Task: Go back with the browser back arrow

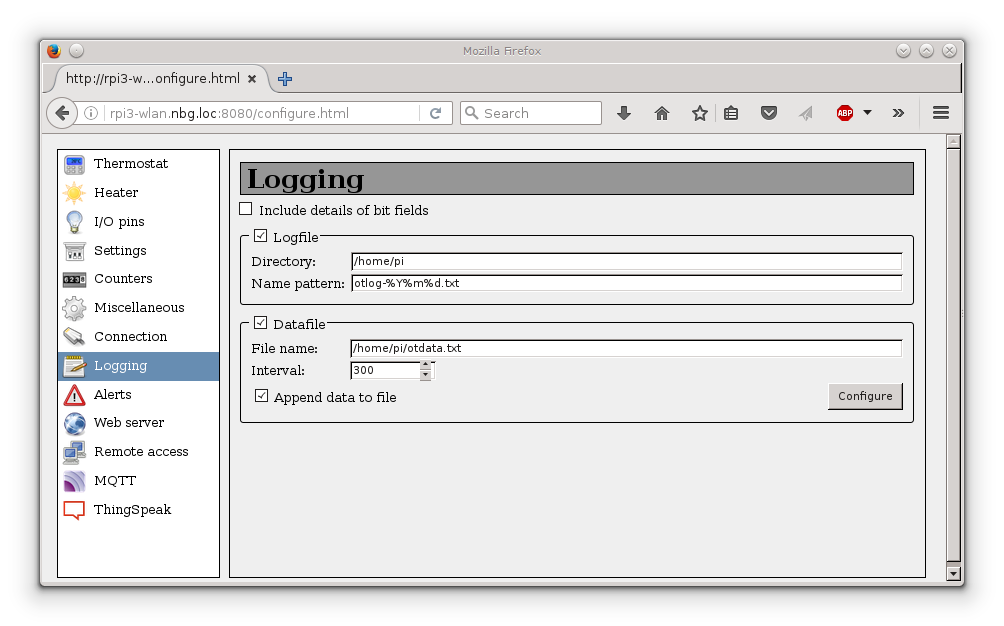Action: 62,113
